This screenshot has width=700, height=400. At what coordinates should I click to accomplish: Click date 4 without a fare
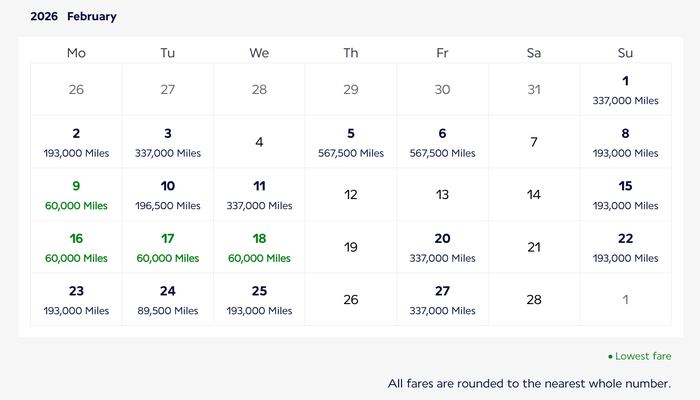tap(259, 142)
